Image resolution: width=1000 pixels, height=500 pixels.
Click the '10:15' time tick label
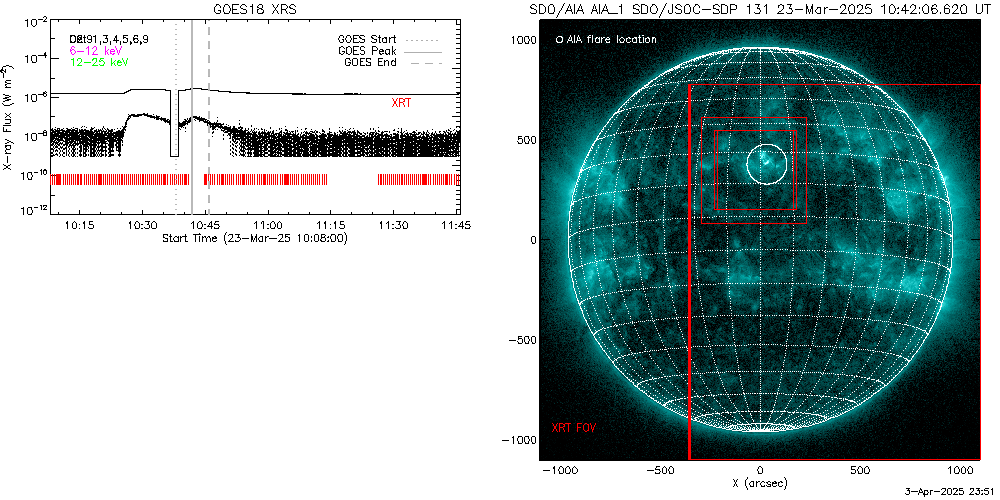point(80,226)
